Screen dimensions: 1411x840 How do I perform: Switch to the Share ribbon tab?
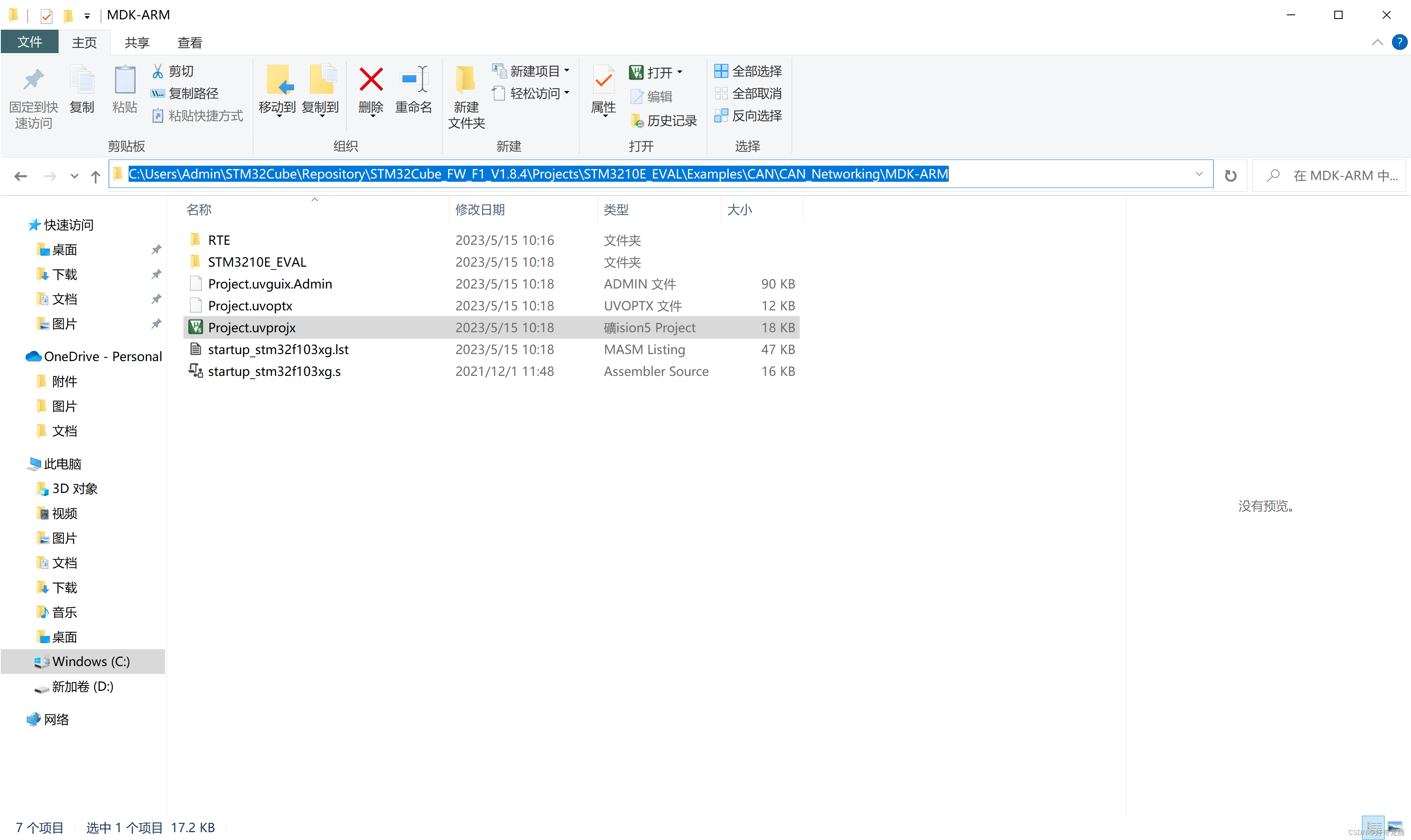(137, 42)
